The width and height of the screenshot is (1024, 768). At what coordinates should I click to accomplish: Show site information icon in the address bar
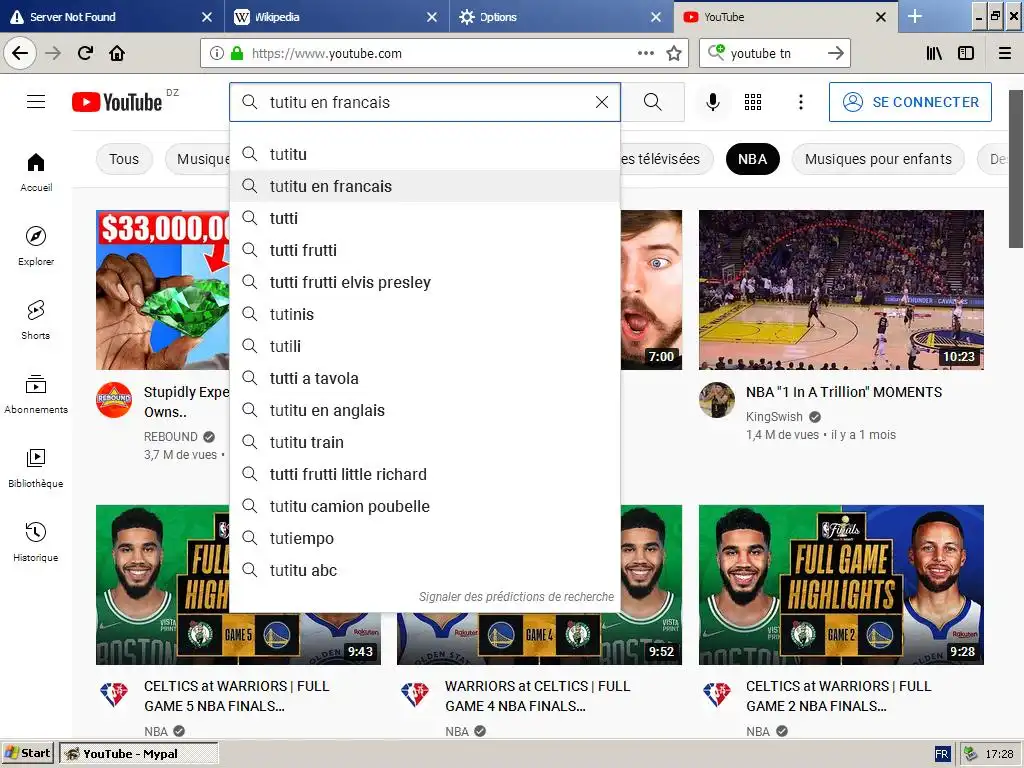(216, 53)
